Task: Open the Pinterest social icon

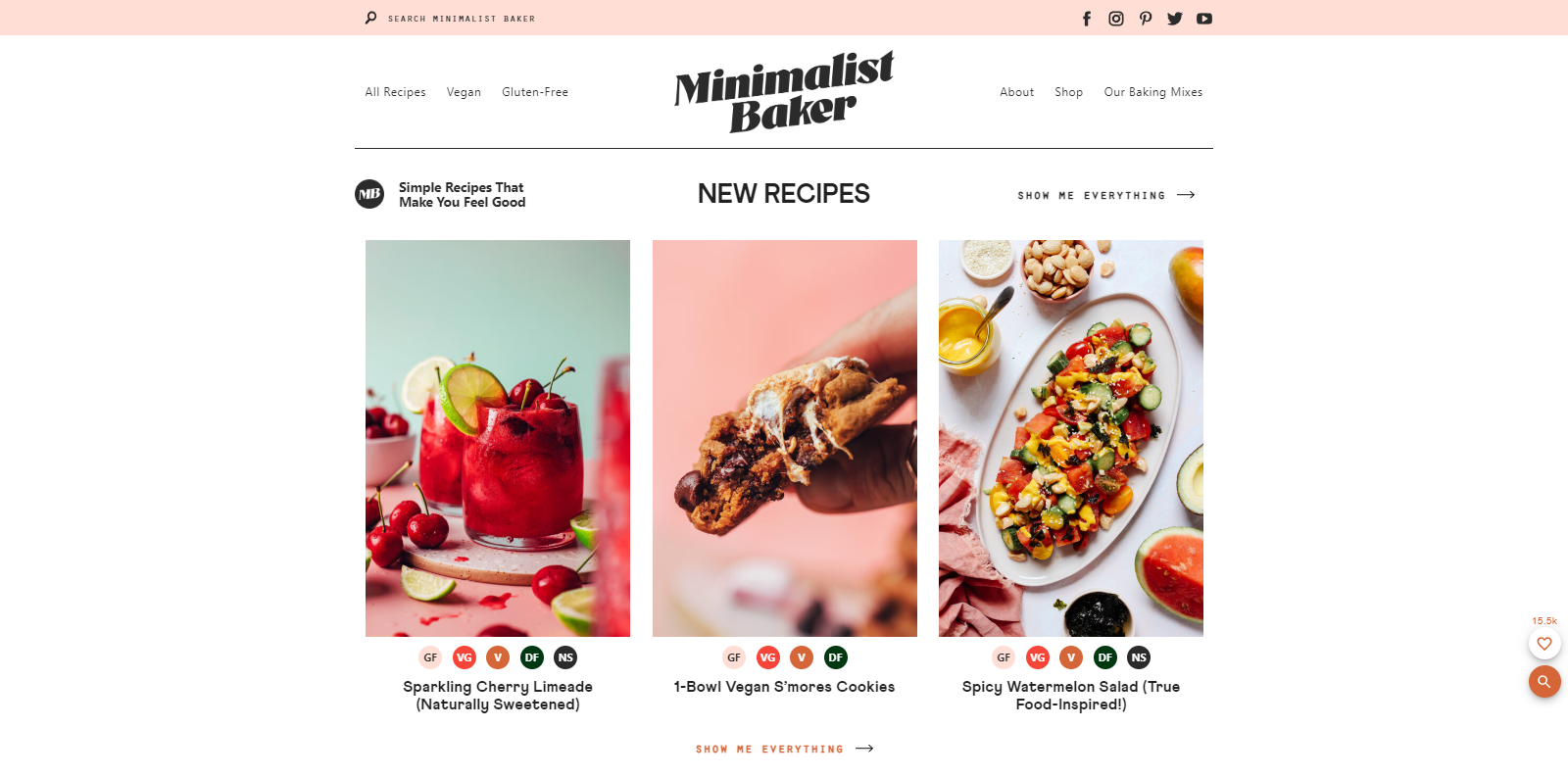Action: (x=1146, y=19)
